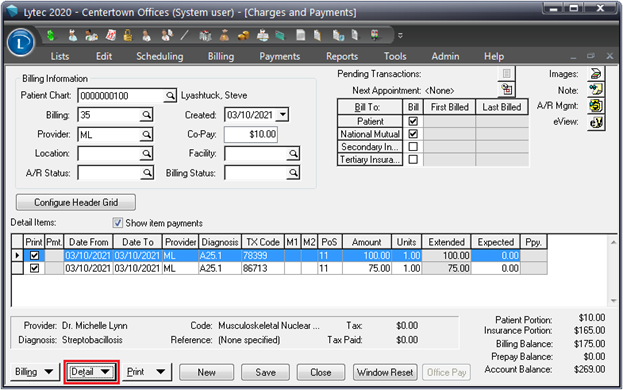The width and height of the screenshot is (623, 390).
Task: Click the documents with globe toolbar icon
Action: click(x=338, y=36)
